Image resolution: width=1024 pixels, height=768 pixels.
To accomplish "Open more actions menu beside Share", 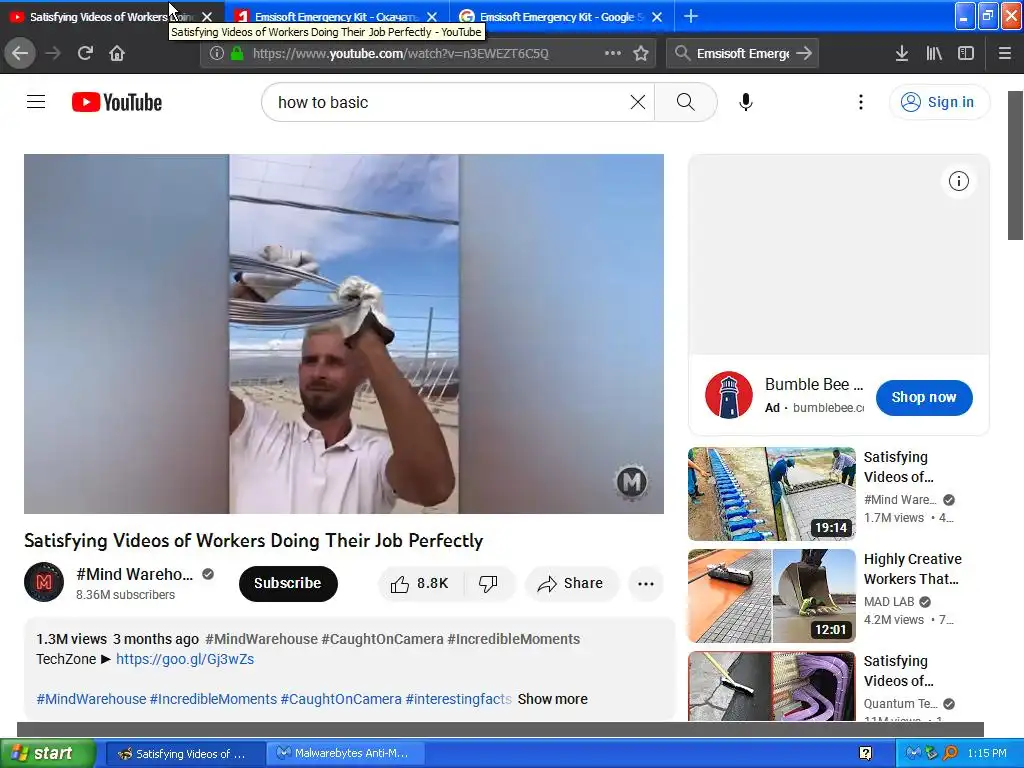I will [x=645, y=583].
